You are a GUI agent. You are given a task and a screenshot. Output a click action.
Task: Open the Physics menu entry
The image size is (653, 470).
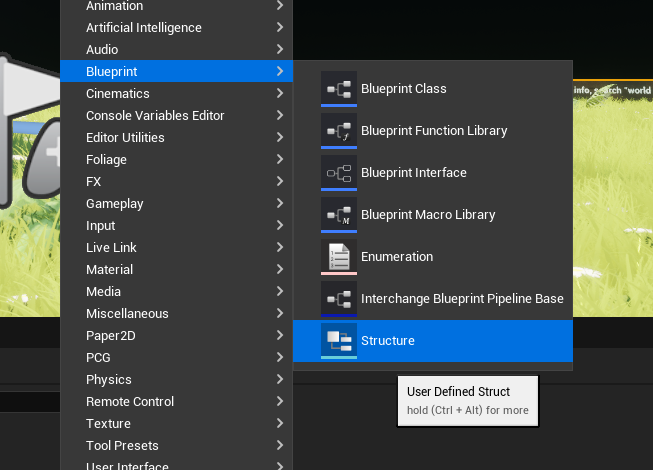108,379
